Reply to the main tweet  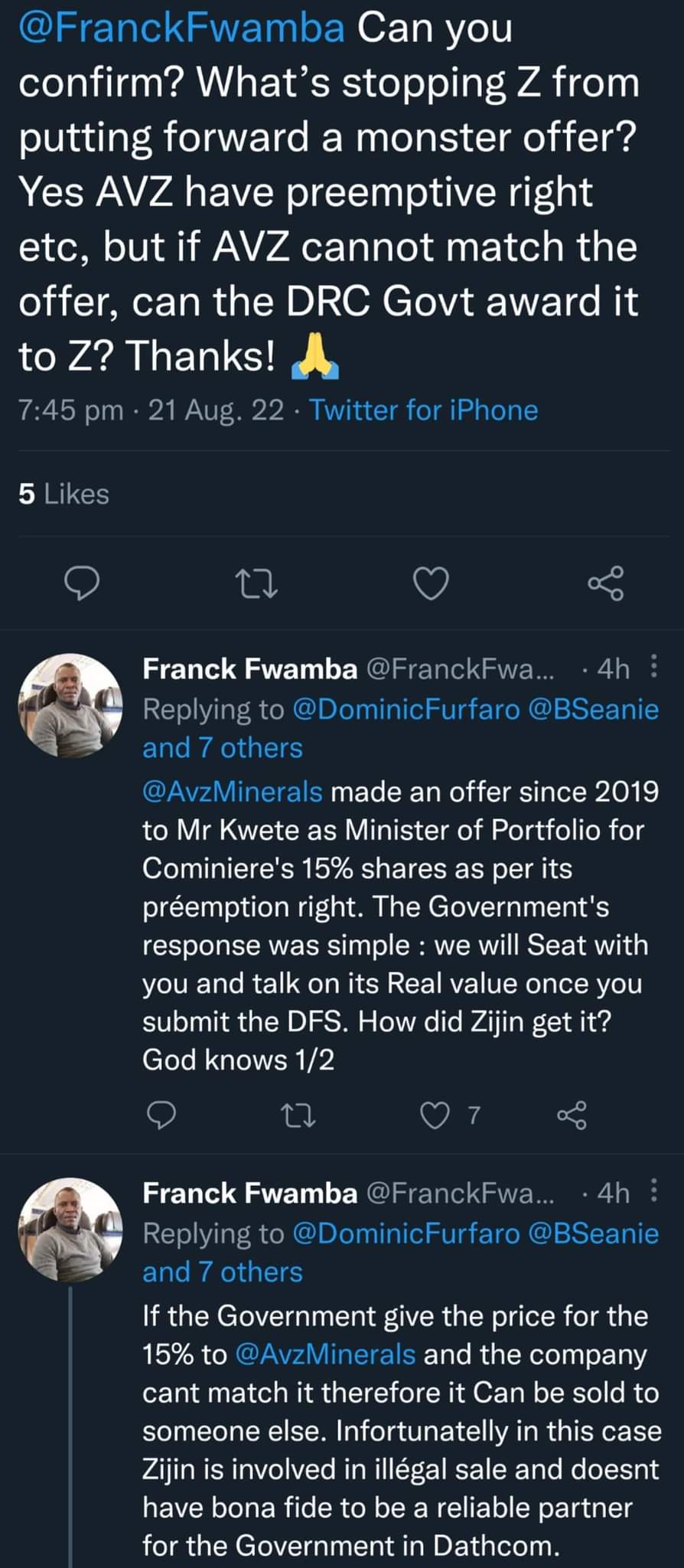pos(80,584)
